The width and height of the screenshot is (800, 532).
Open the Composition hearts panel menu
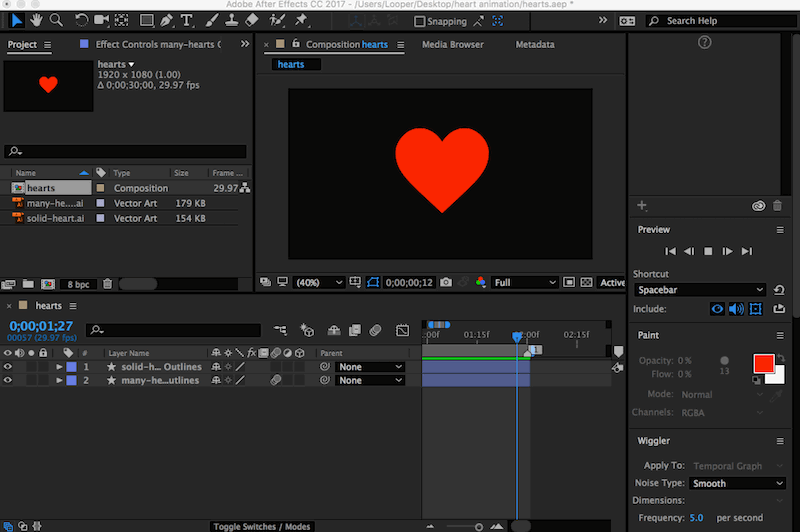click(401, 45)
